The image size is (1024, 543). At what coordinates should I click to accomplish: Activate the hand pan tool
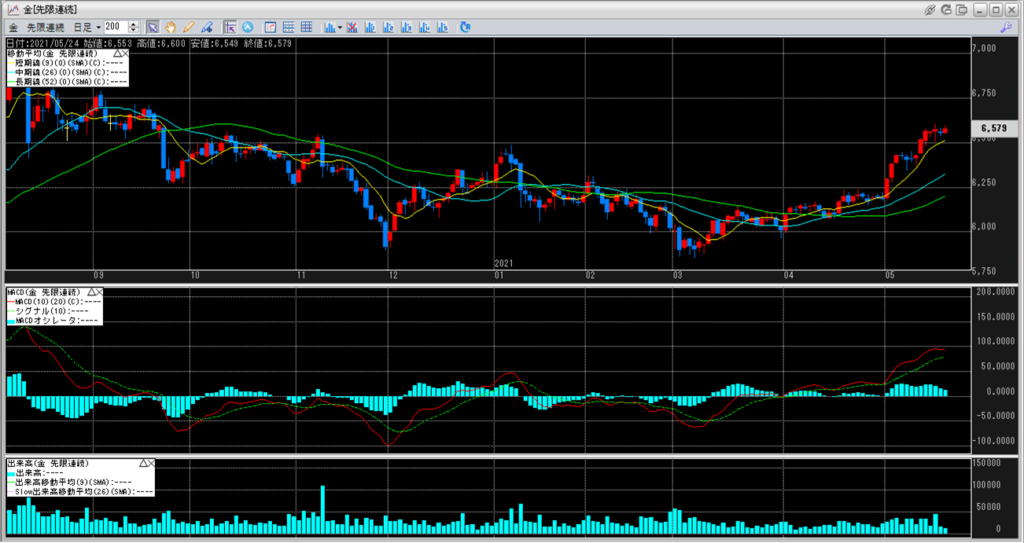coord(170,26)
